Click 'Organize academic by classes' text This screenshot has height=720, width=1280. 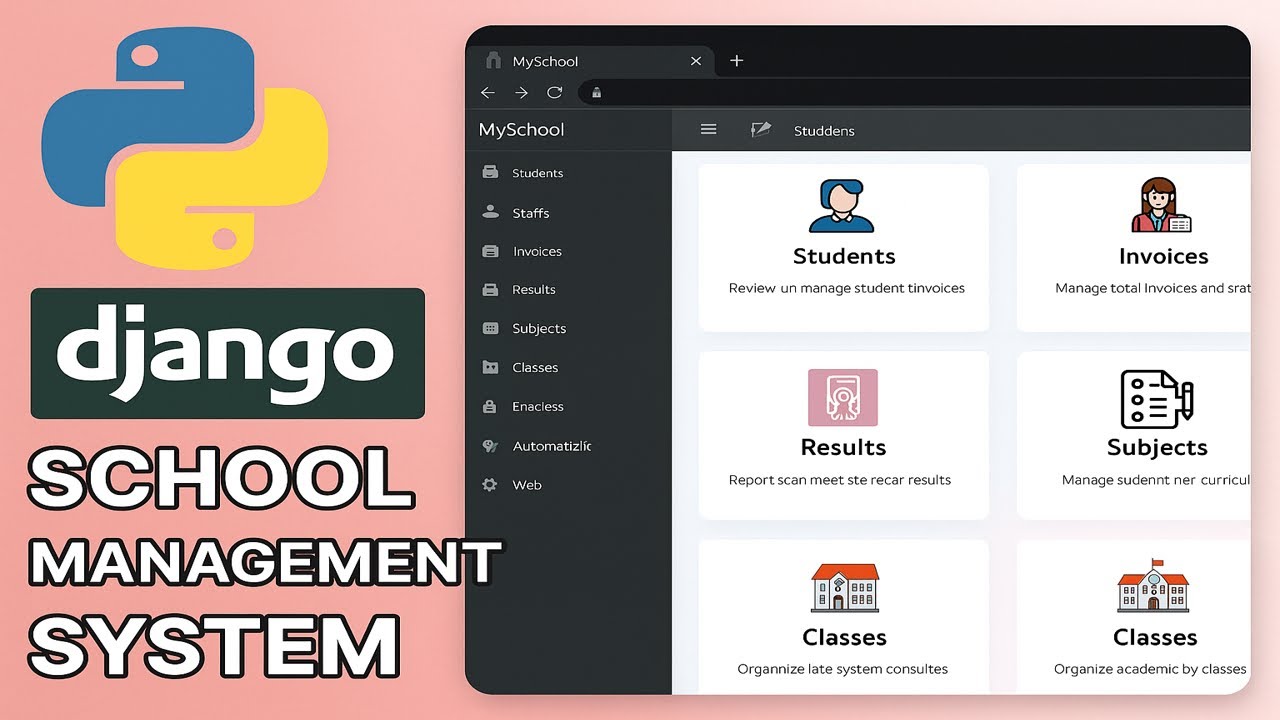[1150, 669]
